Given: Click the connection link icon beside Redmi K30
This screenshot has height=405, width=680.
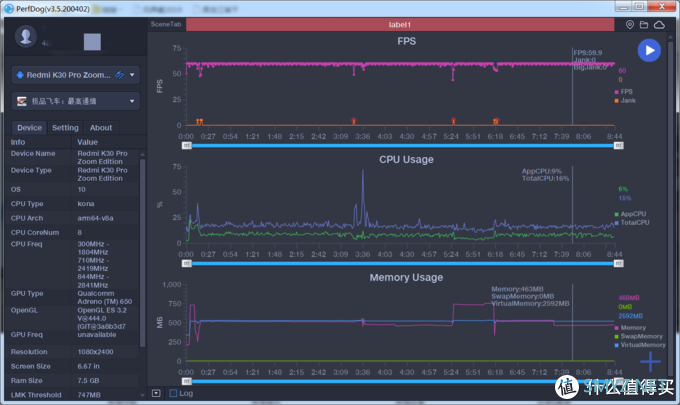Looking at the screenshot, I should pos(119,75).
